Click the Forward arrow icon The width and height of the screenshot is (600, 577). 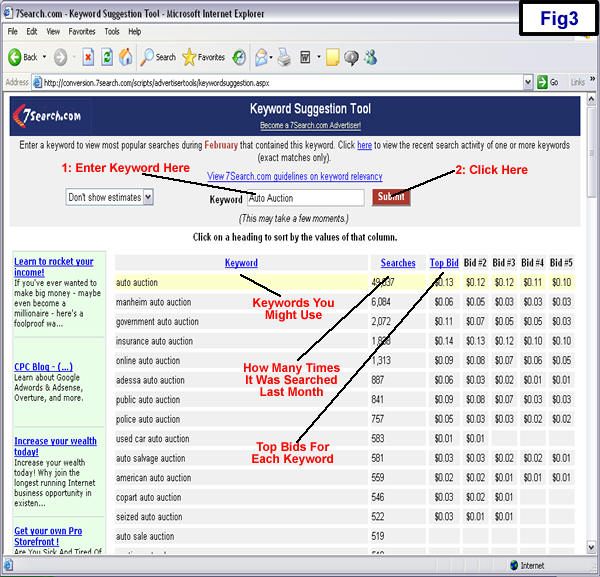click(x=60, y=57)
